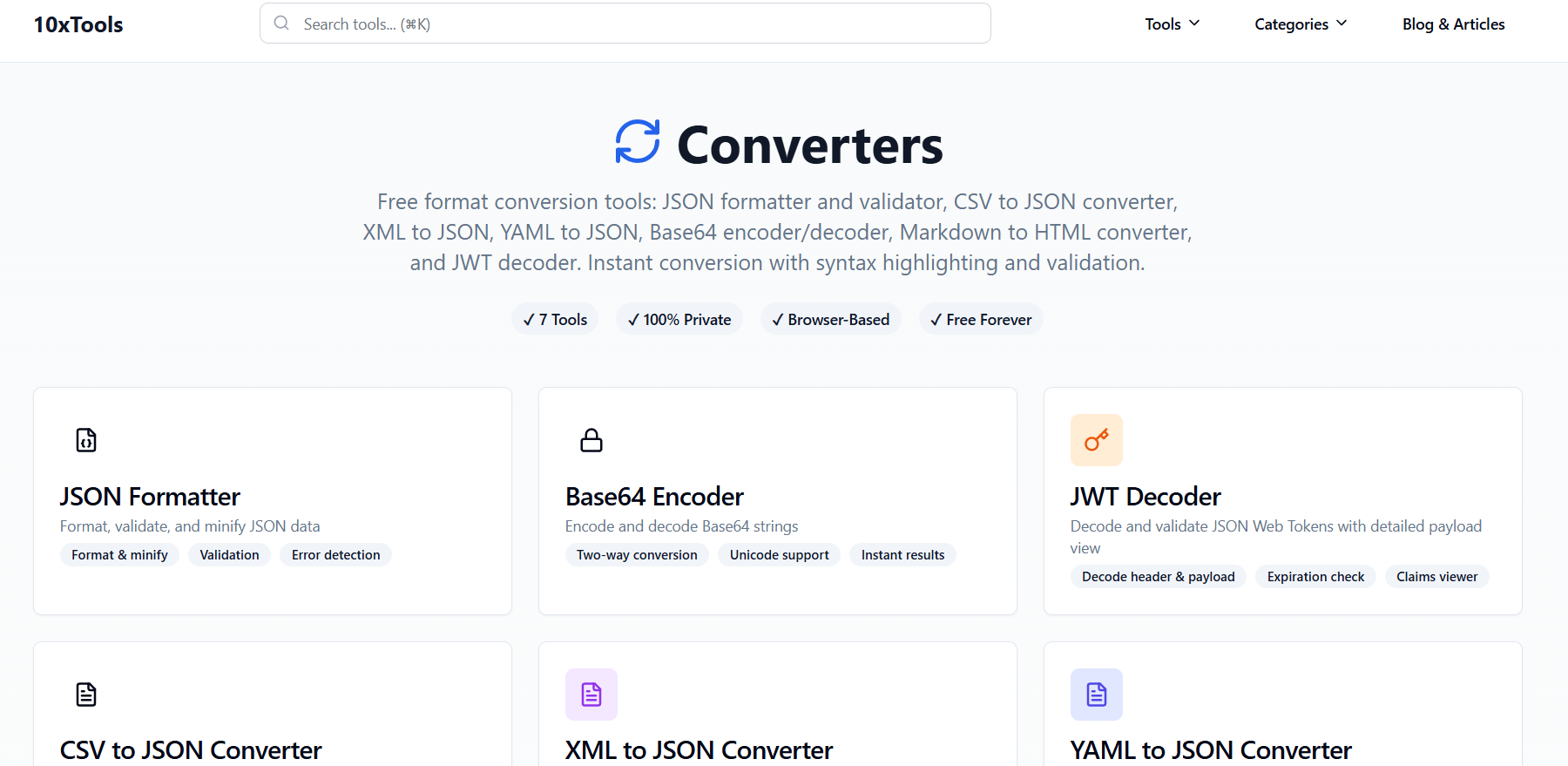The height and width of the screenshot is (766, 1568).
Task: Click the CSV to JSON document icon
Action: click(86, 695)
